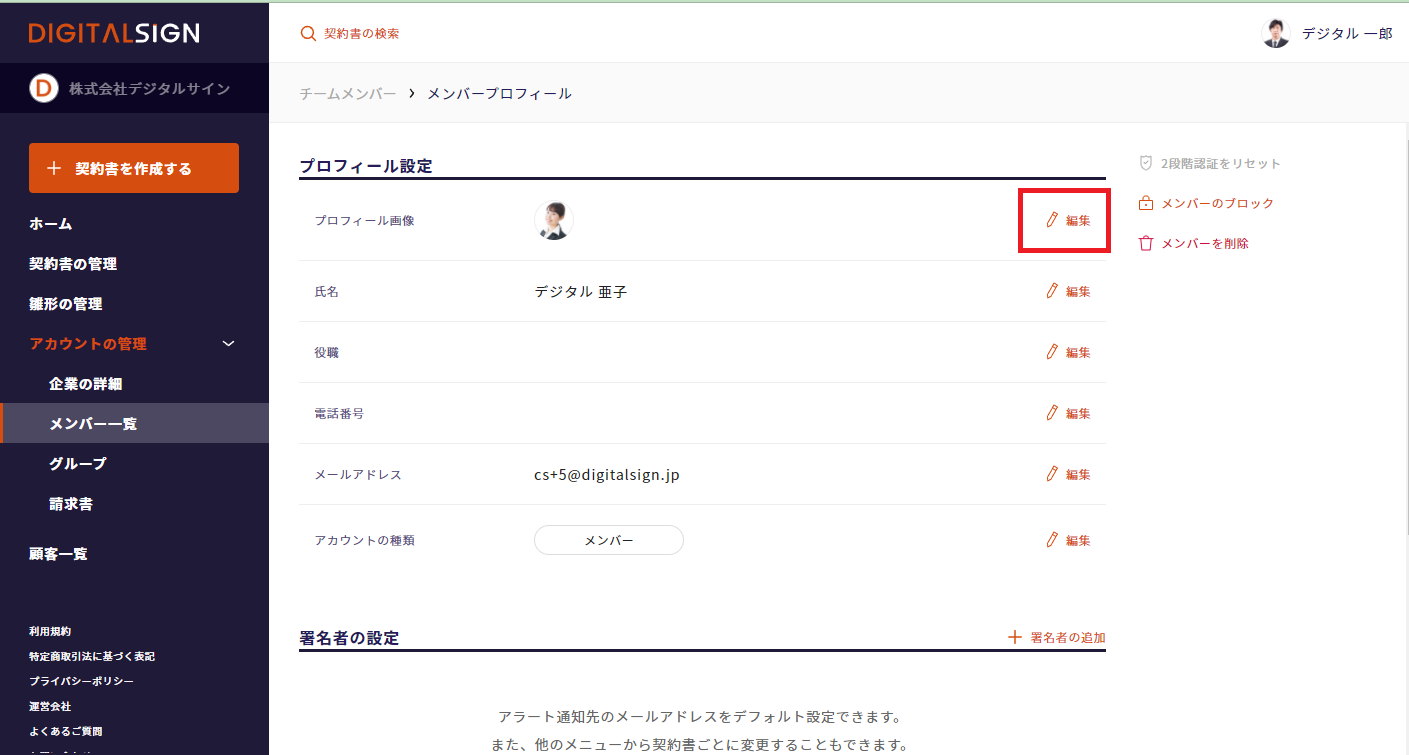Navigate to チームメンバー breadcrumb
This screenshot has width=1409, height=755.
coord(348,94)
